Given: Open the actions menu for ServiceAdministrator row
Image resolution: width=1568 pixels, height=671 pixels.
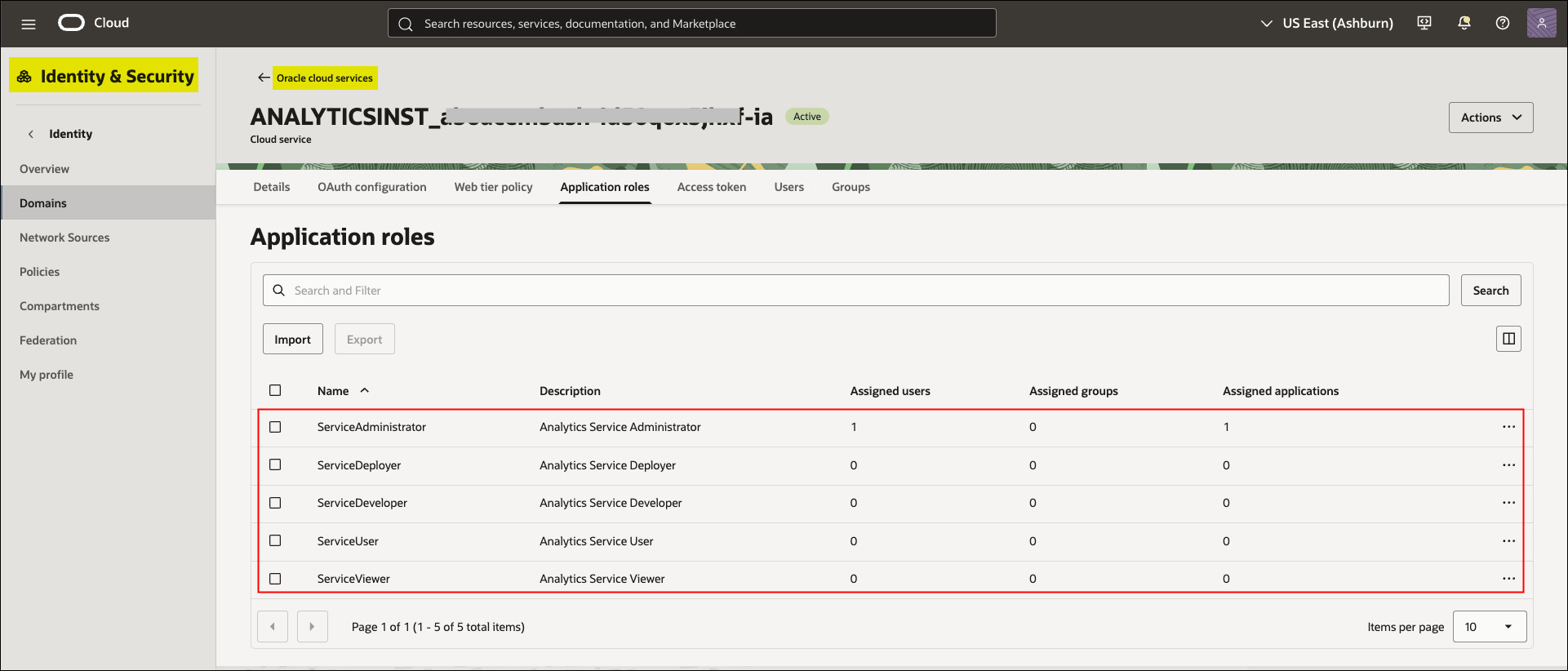Looking at the screenshot, I should 1508,427.
